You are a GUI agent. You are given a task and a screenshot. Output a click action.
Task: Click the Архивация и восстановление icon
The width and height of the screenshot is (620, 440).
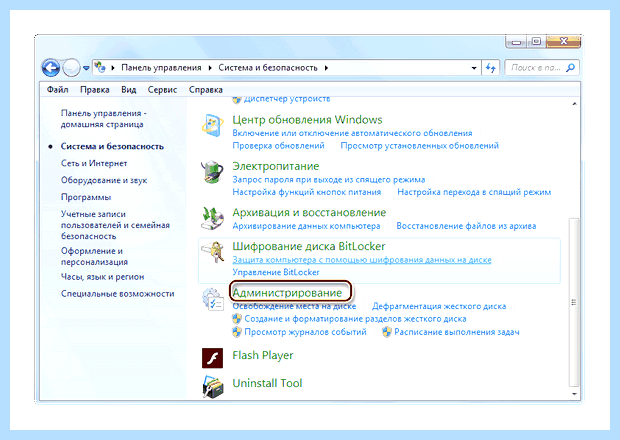212,218
